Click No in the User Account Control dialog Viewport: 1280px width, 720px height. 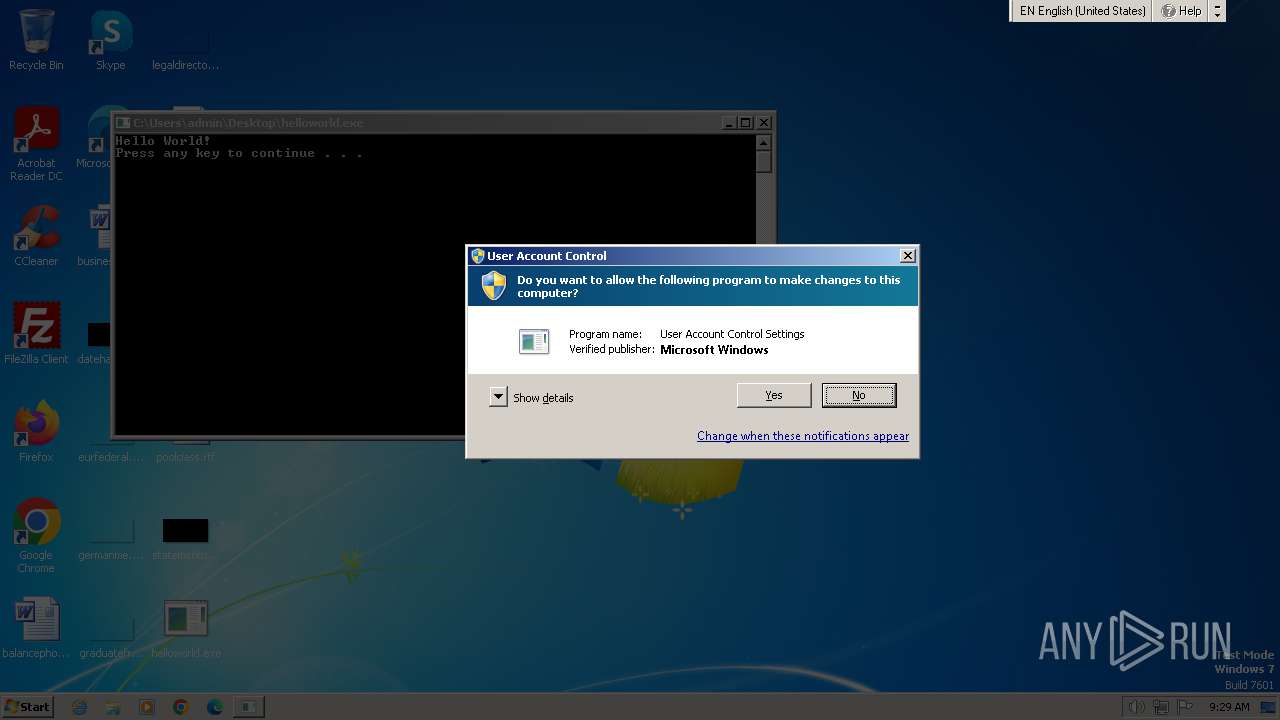[859, 395]
